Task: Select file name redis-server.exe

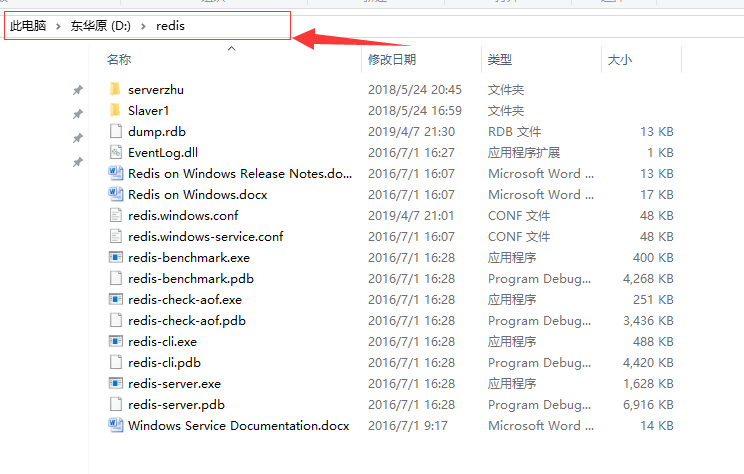Action: pyautogui.click(x=174, y=383)
